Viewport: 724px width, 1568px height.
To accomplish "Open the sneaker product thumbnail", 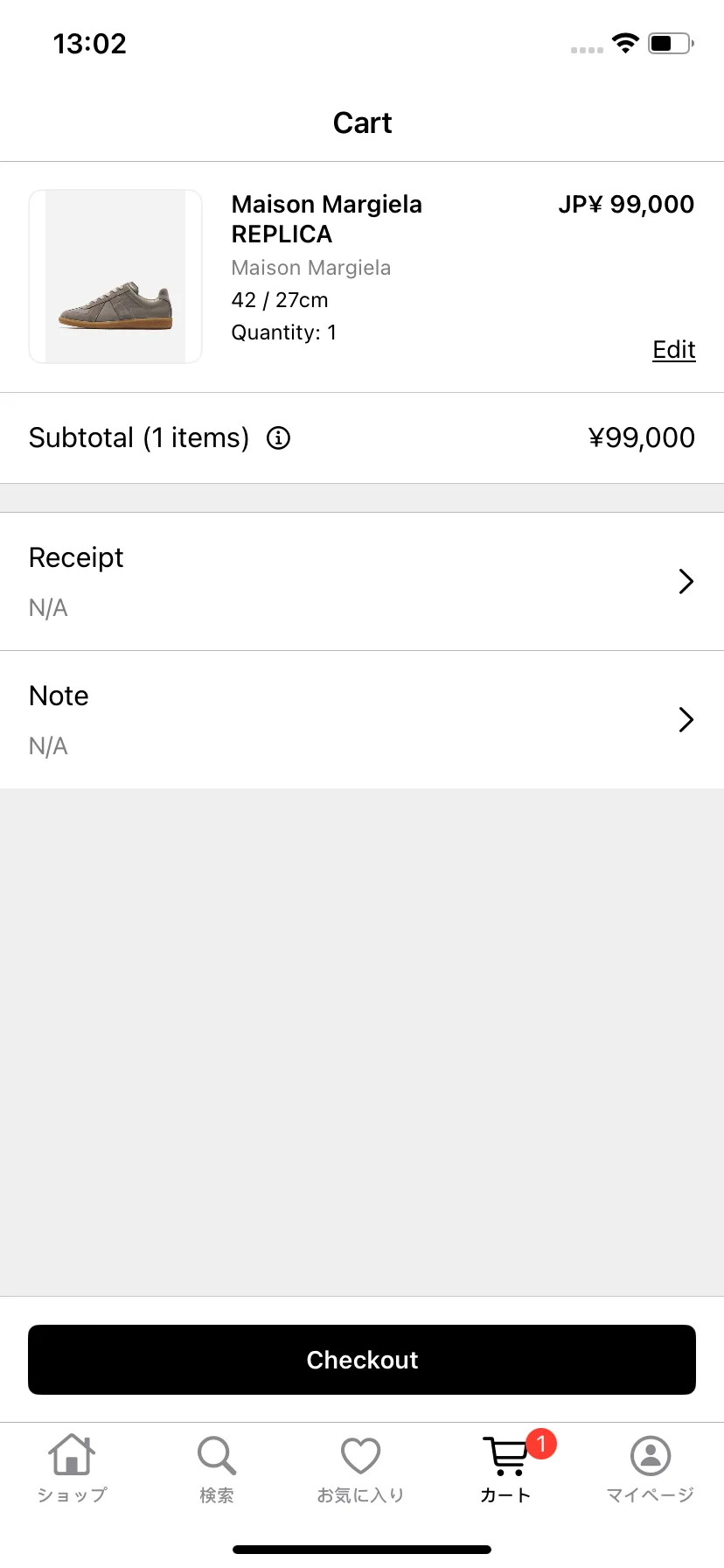I will coord(115,276).
